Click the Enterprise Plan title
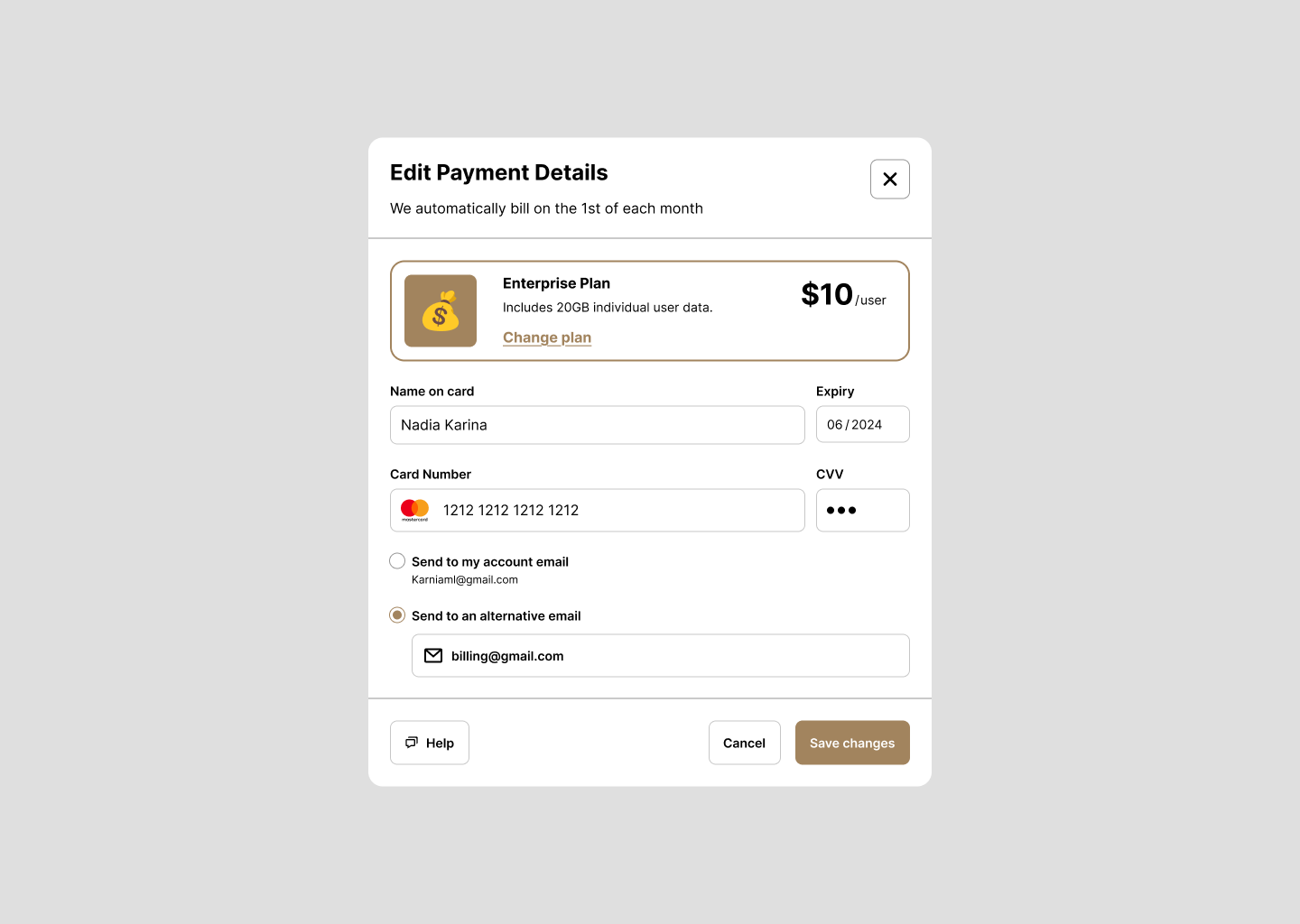The image size is (1300, 924). [556, 283]
